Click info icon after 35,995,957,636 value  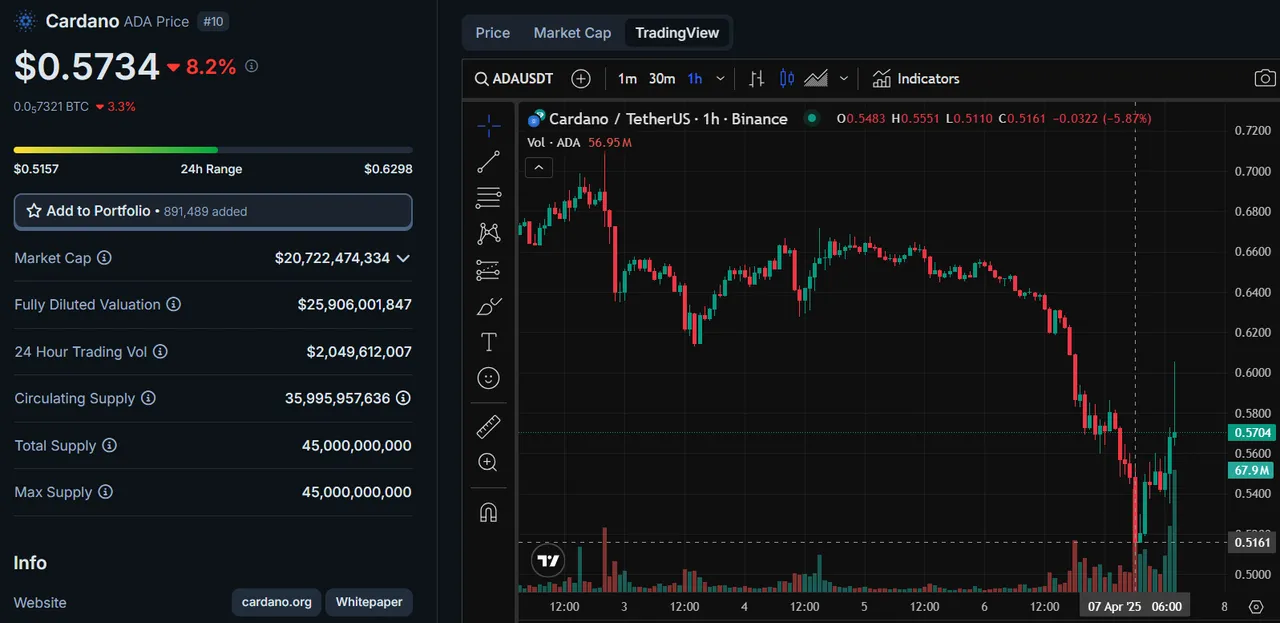point(403,398)
